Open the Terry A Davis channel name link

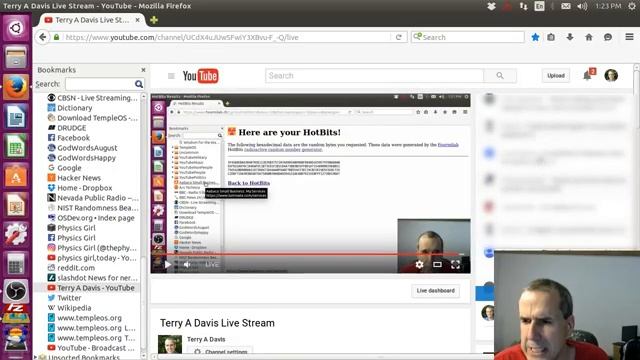pos(206,339)
